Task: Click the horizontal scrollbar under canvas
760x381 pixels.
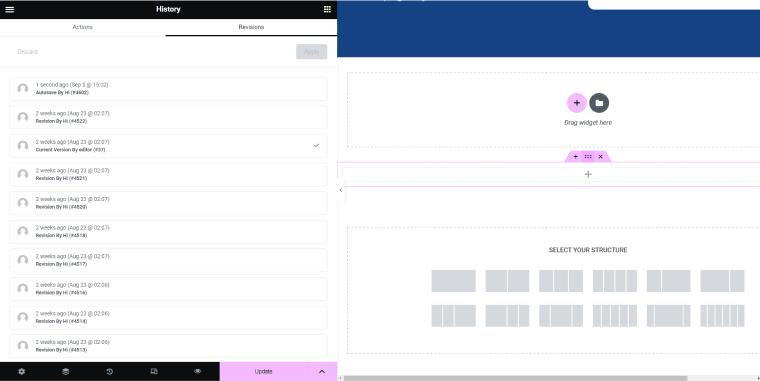Action: [x=515, y=378]
